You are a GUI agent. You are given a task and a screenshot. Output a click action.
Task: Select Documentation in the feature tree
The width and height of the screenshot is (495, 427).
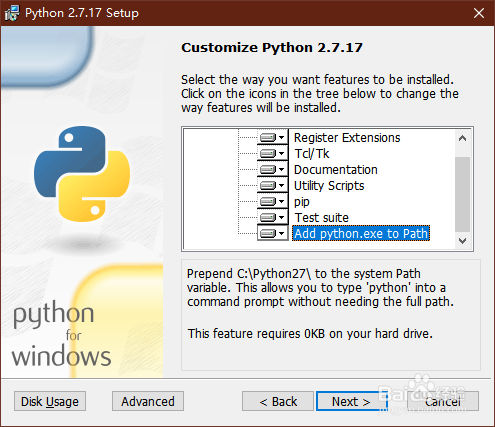pos(335,170)
